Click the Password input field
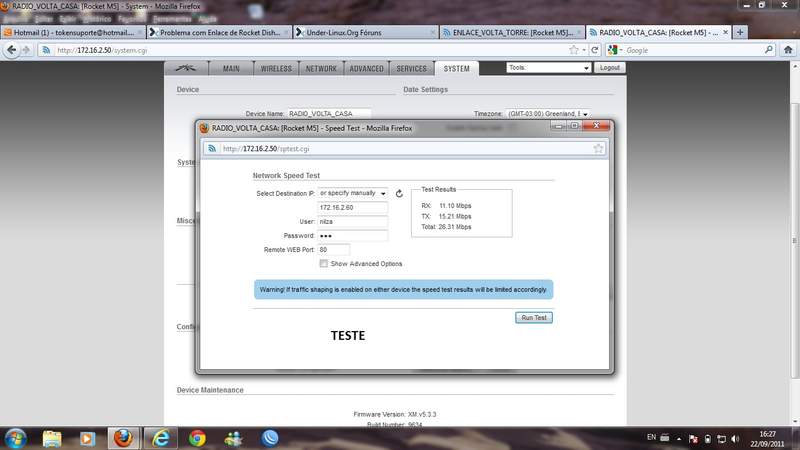The width and height of the screenshot is (800, 450). click(x=352, y=236)
